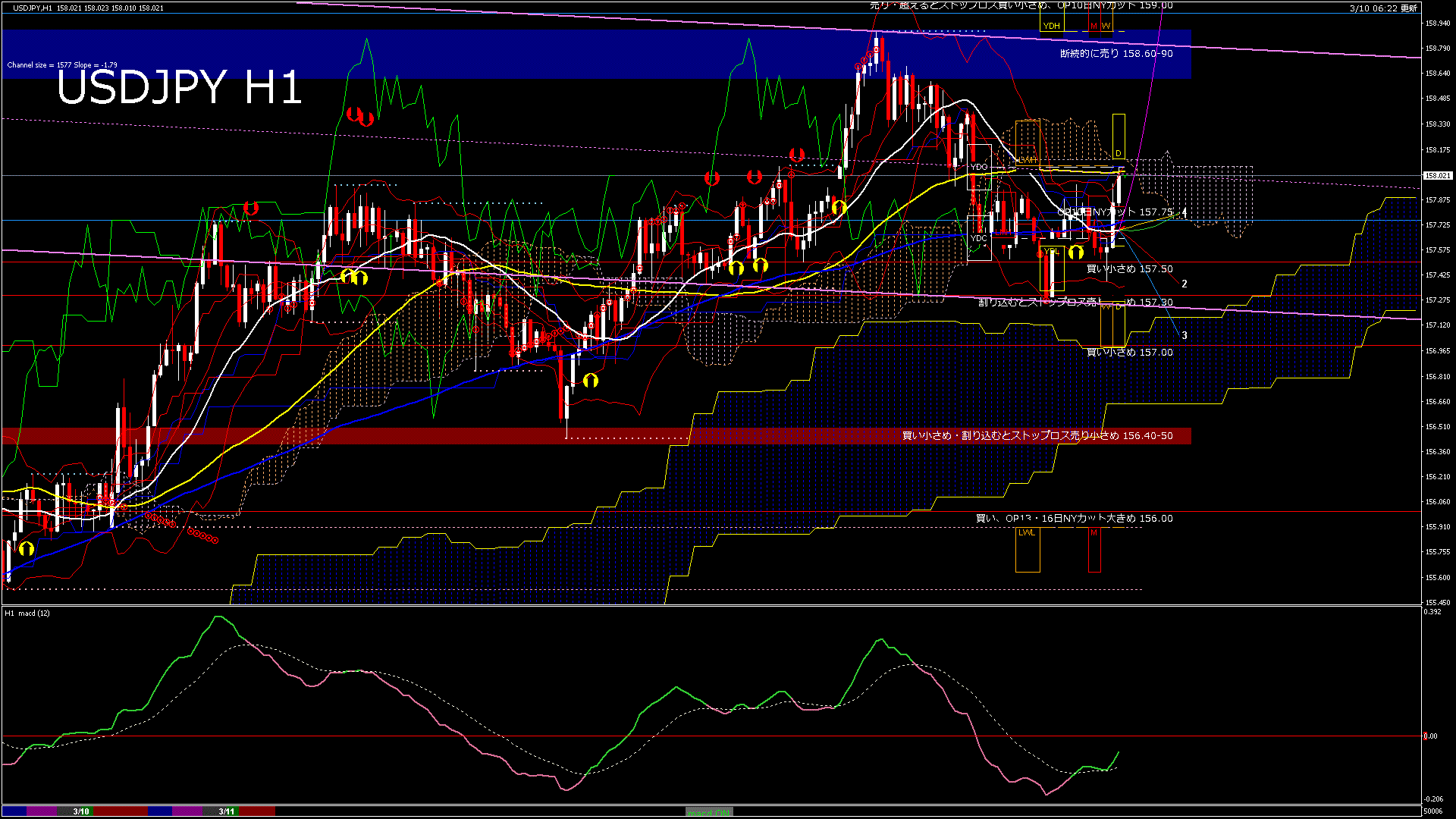Select the 3/10 date marker in session bar
The width and height of the screenshot is (1456, 819).
click(81, 811)
